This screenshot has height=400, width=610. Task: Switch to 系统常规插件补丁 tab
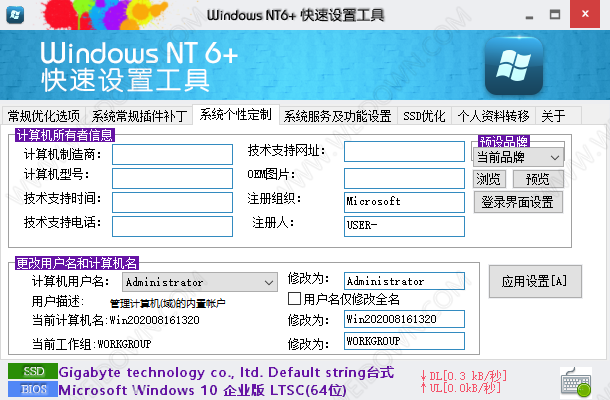point(139,116)
